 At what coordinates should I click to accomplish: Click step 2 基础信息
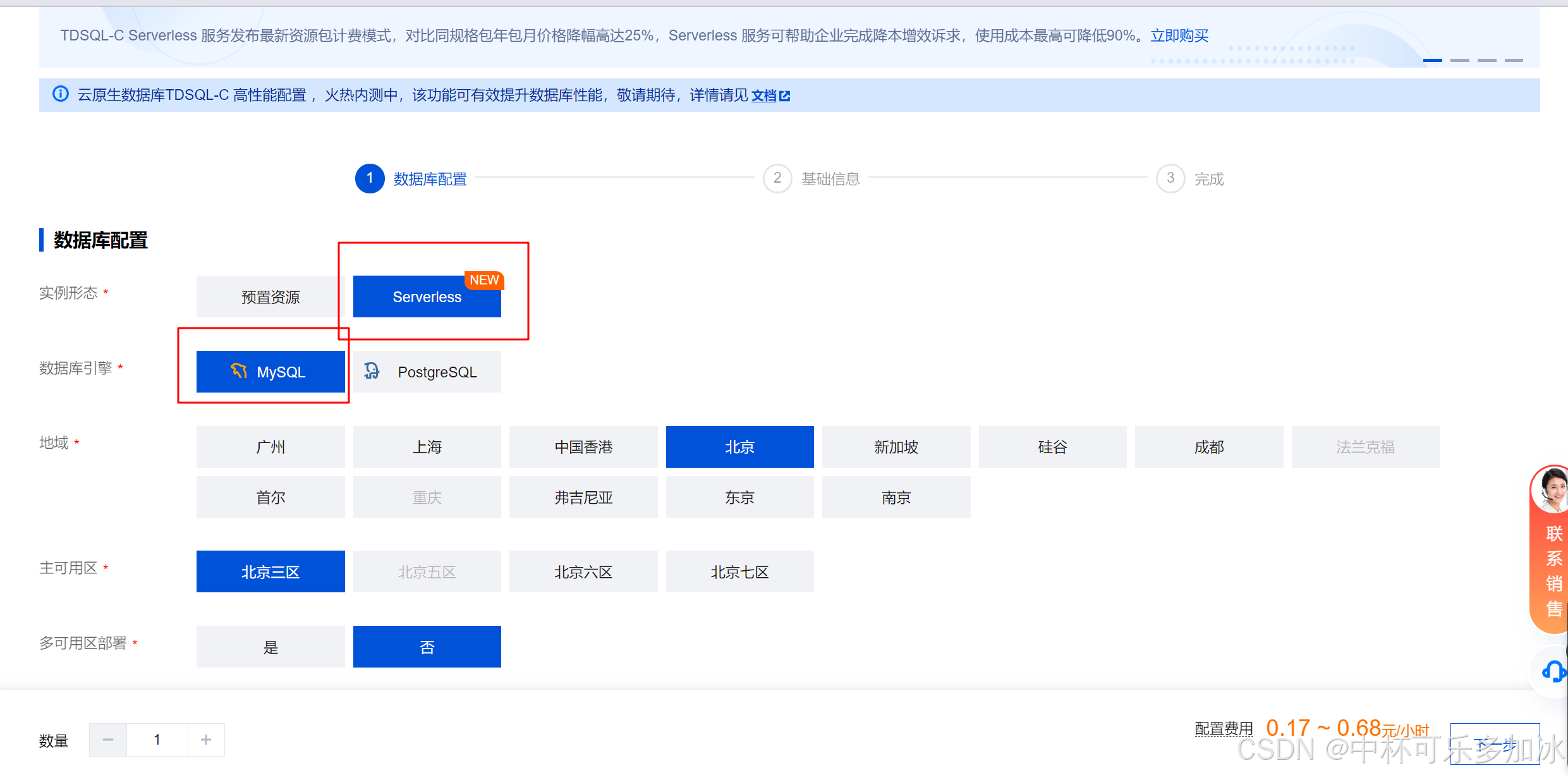click(x=812, y=179)
